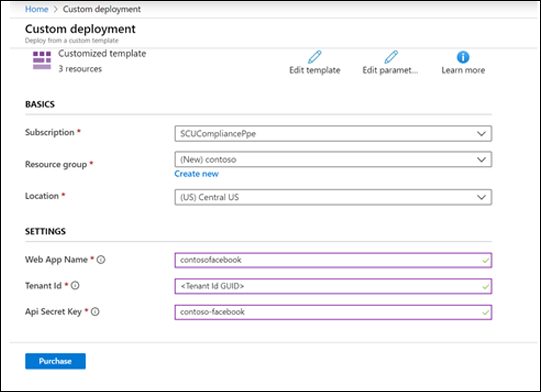541x392 pixels.
Task: Open the Location dropdown
Action: coord(333,197)
